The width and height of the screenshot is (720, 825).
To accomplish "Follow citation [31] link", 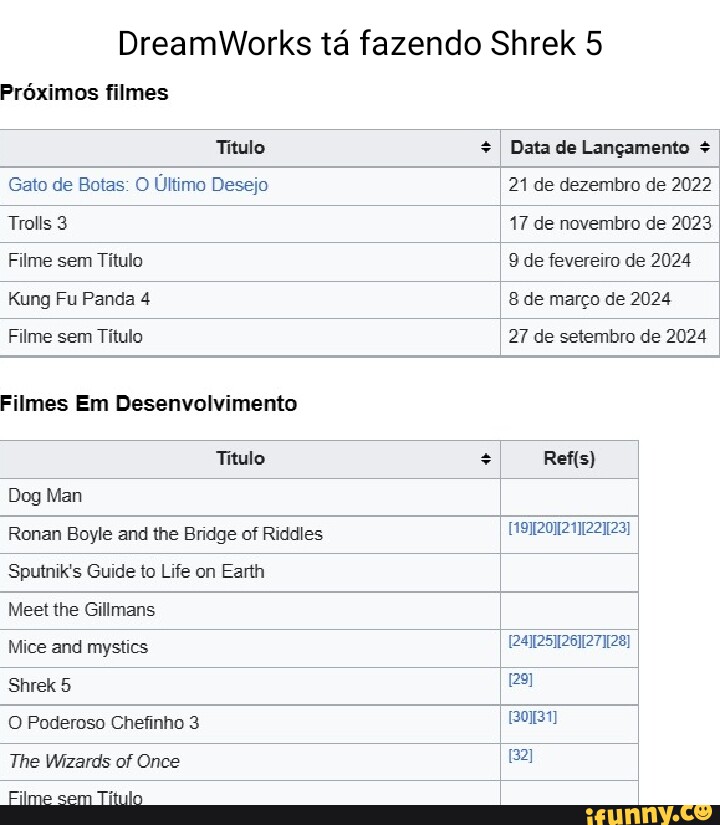I will [545, 717].
